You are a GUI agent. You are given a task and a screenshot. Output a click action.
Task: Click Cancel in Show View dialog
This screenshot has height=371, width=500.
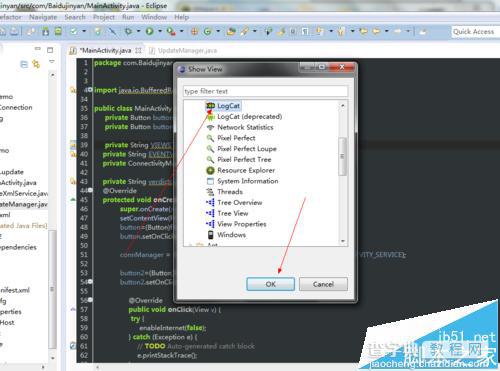tap(323, 284)
